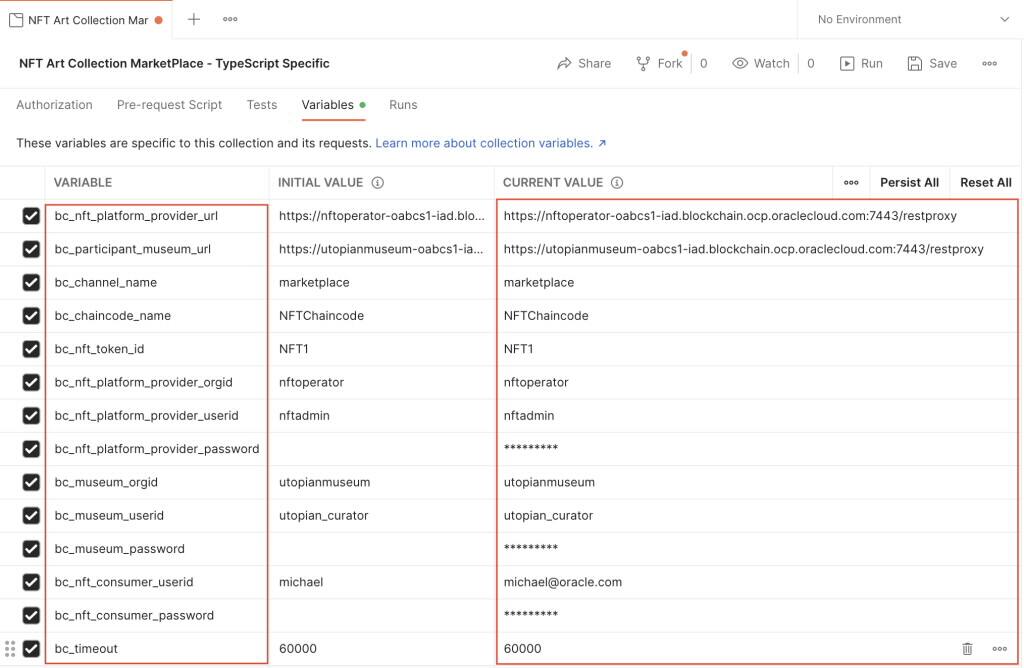Disable bc_nft_token_id variable

click(31, 349)
